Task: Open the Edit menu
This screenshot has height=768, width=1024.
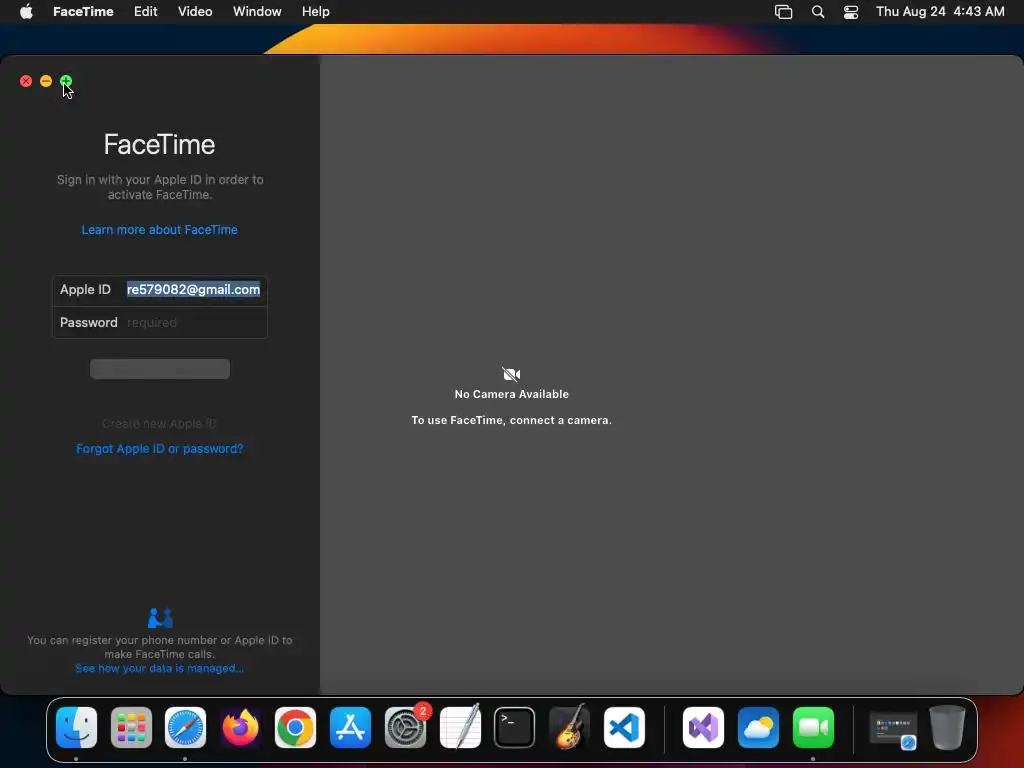Action: point(146,11)
